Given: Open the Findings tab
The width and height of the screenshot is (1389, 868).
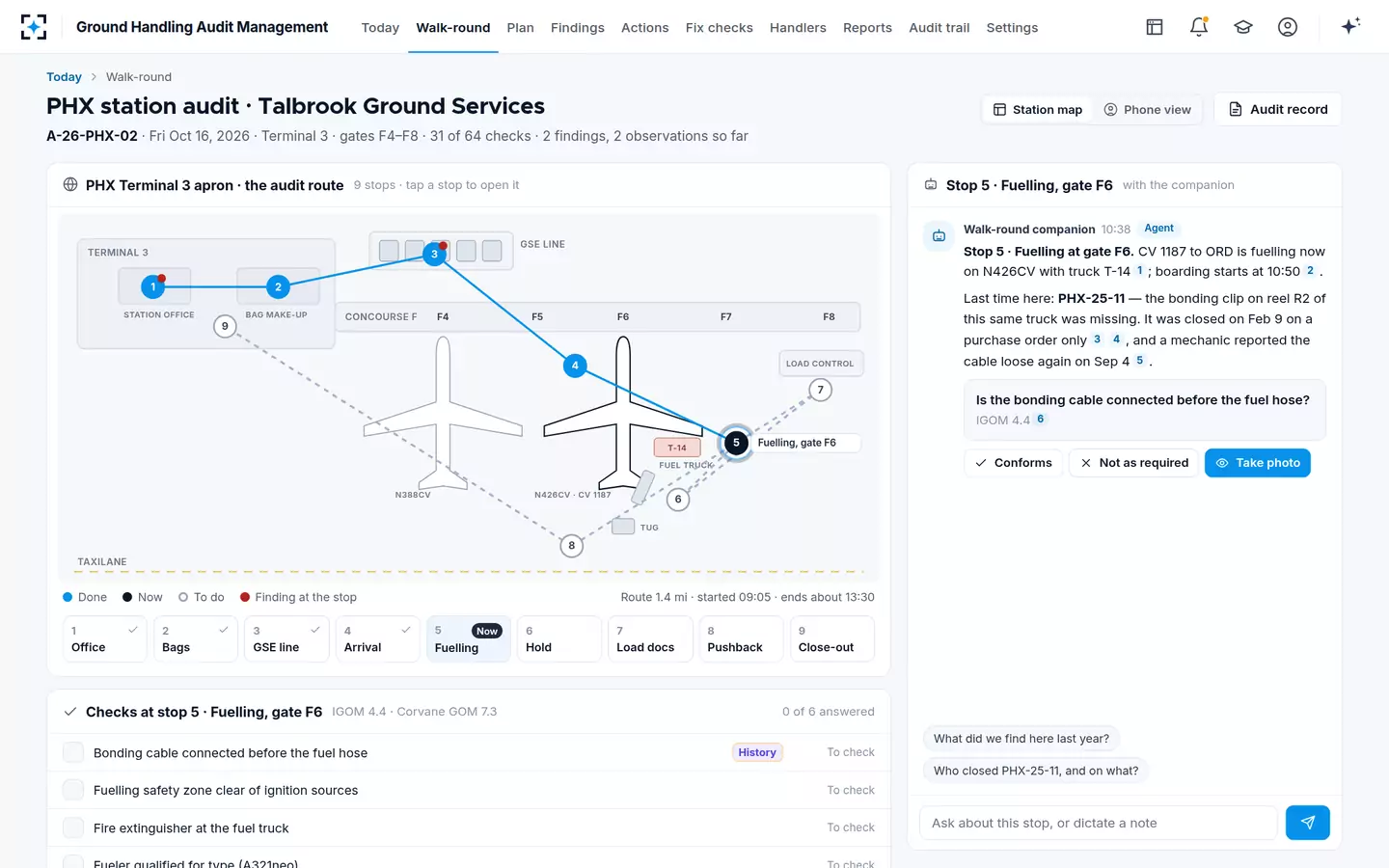Looking at the screenshot, I should 578,28.
